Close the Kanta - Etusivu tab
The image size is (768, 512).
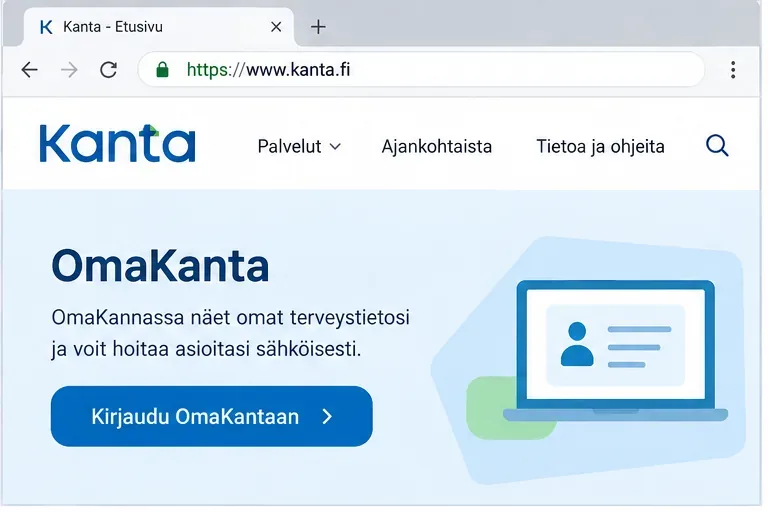tap(276, 27)
